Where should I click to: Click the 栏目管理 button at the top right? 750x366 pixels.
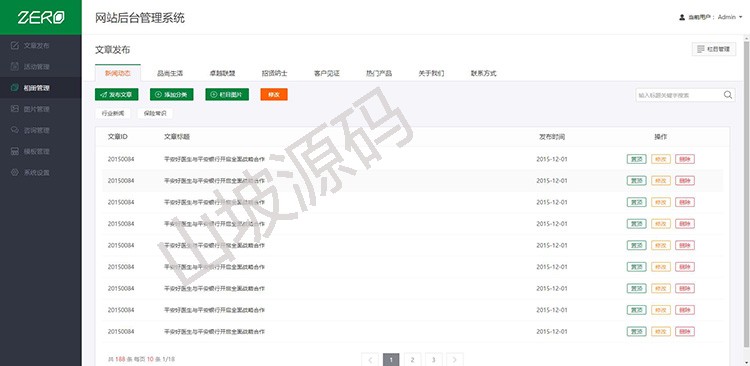(714, 49)
